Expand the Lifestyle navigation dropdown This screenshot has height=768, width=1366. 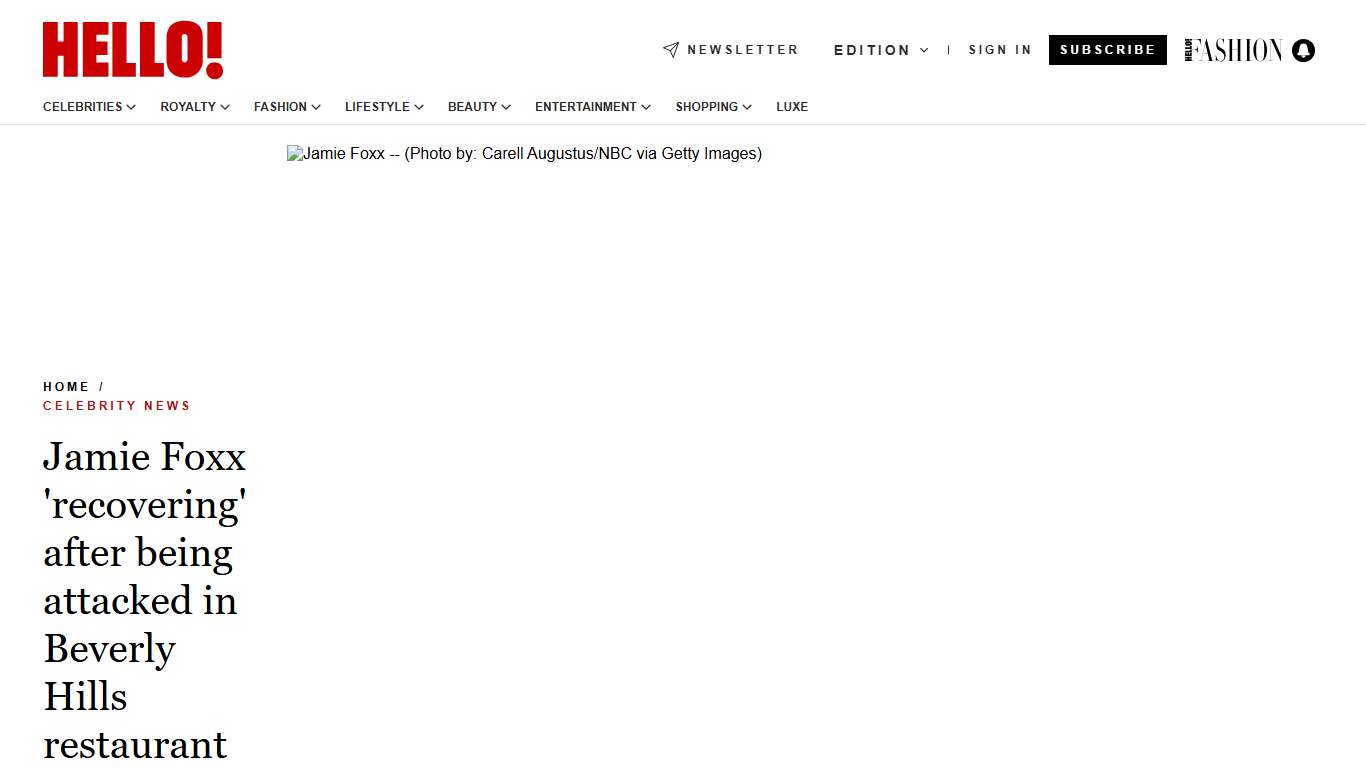384,107
